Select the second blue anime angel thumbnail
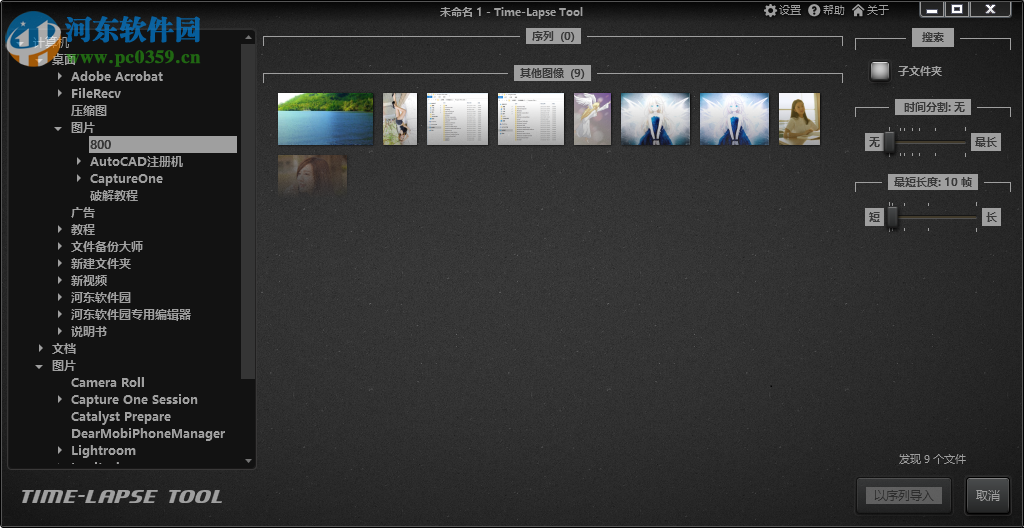1024x528 pixels. tap(735, 119)
